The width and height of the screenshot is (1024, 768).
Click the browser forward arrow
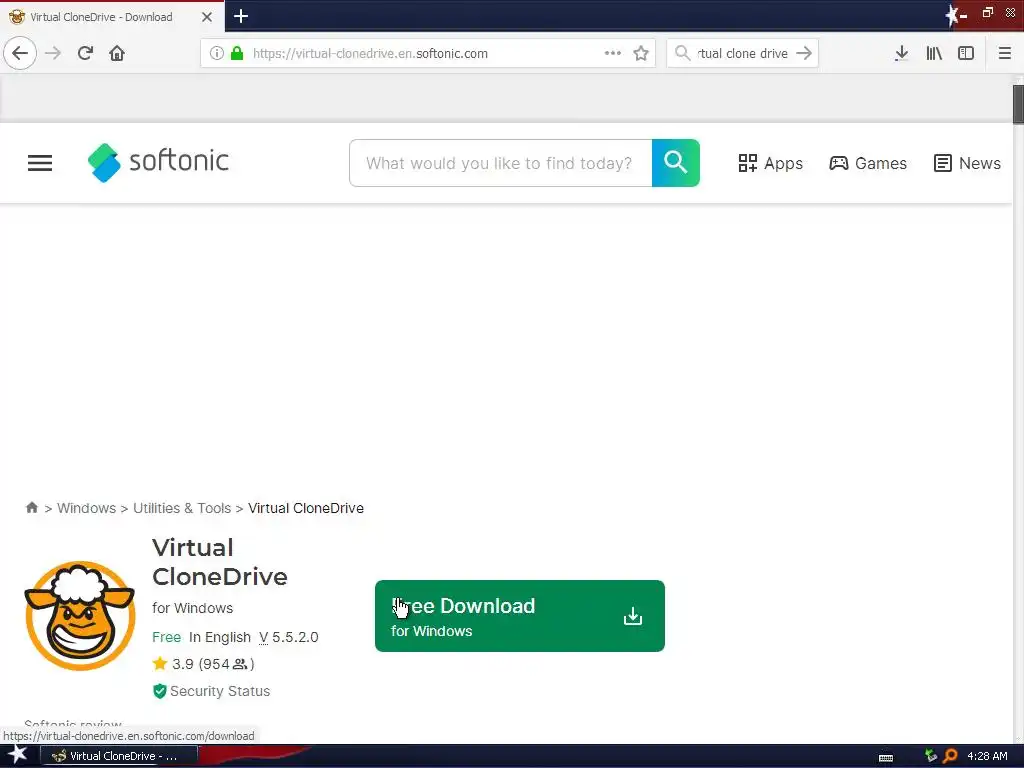pyautogui.click(x=53, y=53)
